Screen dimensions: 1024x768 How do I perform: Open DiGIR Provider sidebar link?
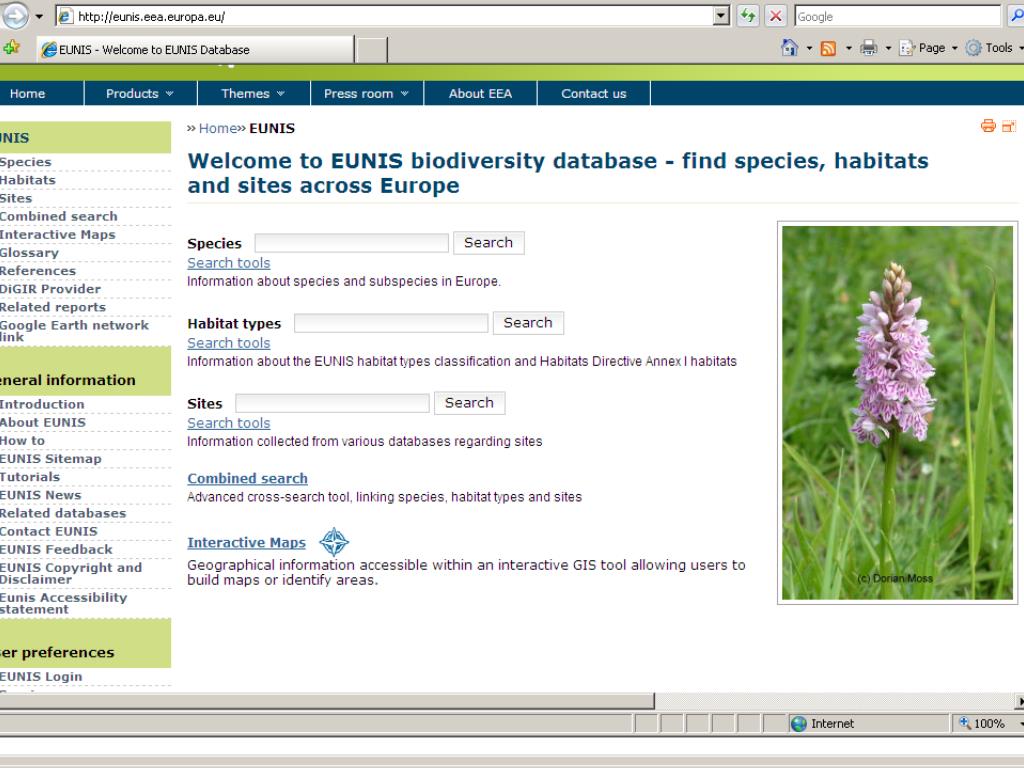50,289
